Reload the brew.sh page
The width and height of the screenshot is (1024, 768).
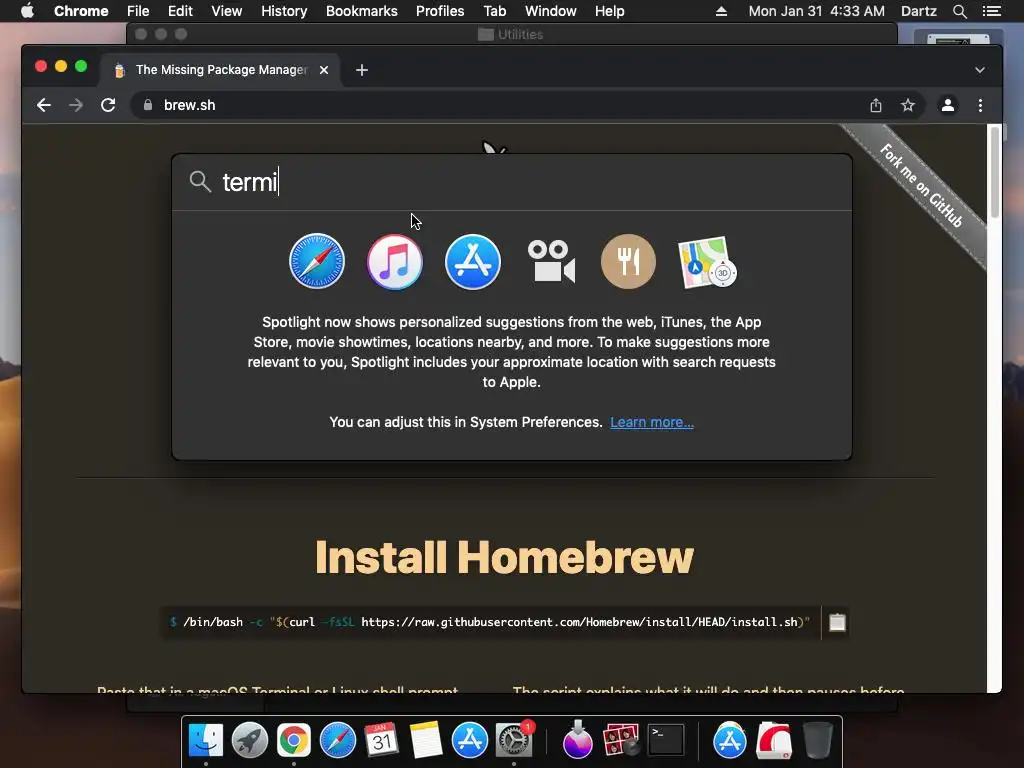click(x=108, y=105)
